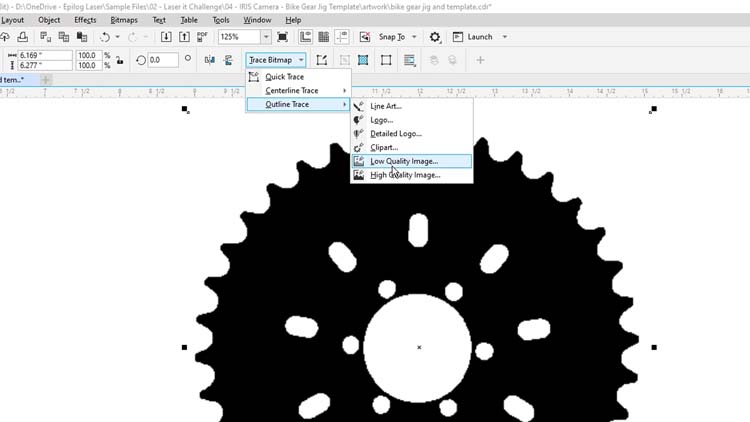The width and height of the screenshot is (750, 422).
Task: Open the Bitmaps menu
Action: [x=124, y=20]
